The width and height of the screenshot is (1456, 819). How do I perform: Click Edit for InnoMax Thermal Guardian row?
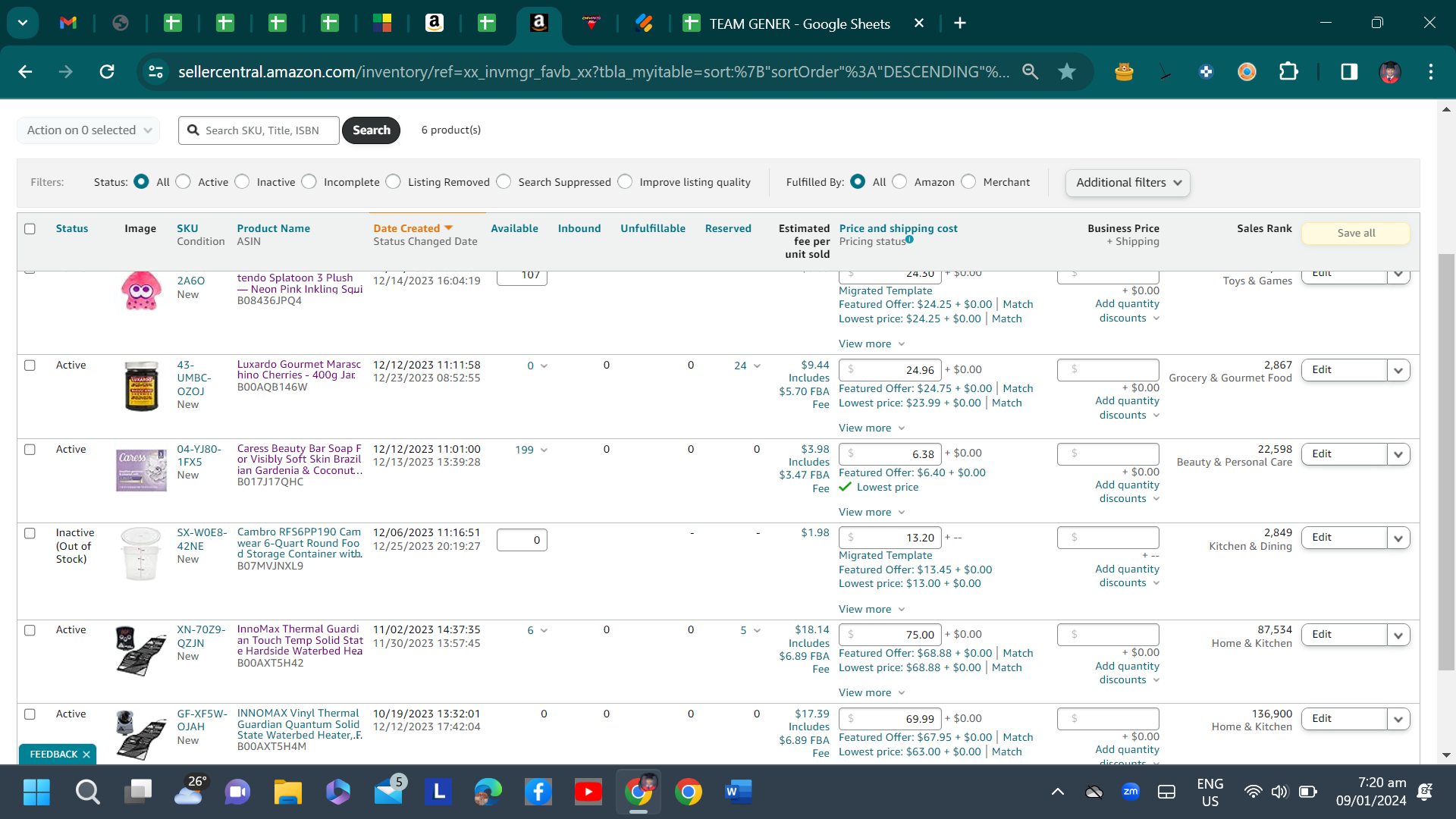tap(1345, 635)
